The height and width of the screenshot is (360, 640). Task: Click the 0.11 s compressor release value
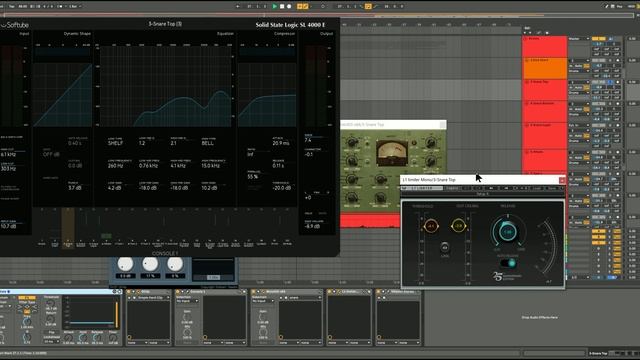coord(278,166)
